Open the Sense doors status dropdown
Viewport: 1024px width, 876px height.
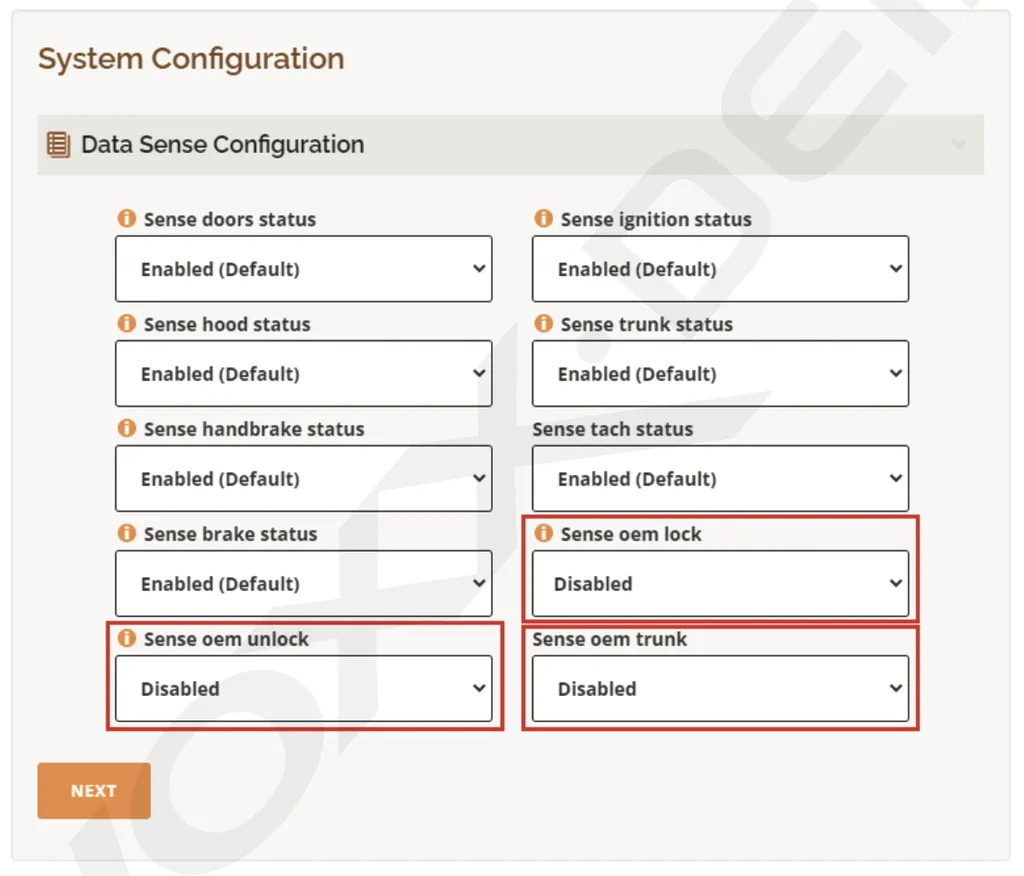(303, 269)
